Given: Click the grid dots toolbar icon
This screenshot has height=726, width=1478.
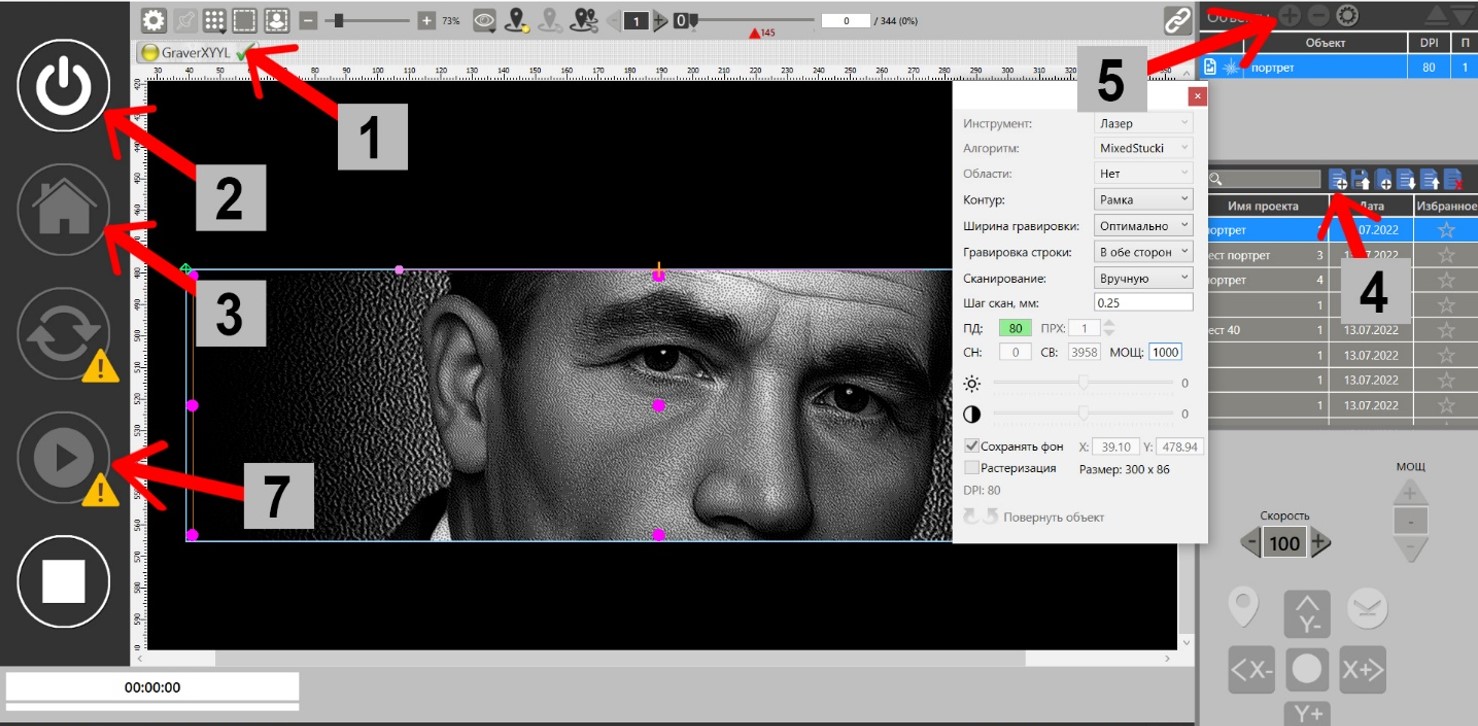Looking at the screenshot, I should coord(213,20).
